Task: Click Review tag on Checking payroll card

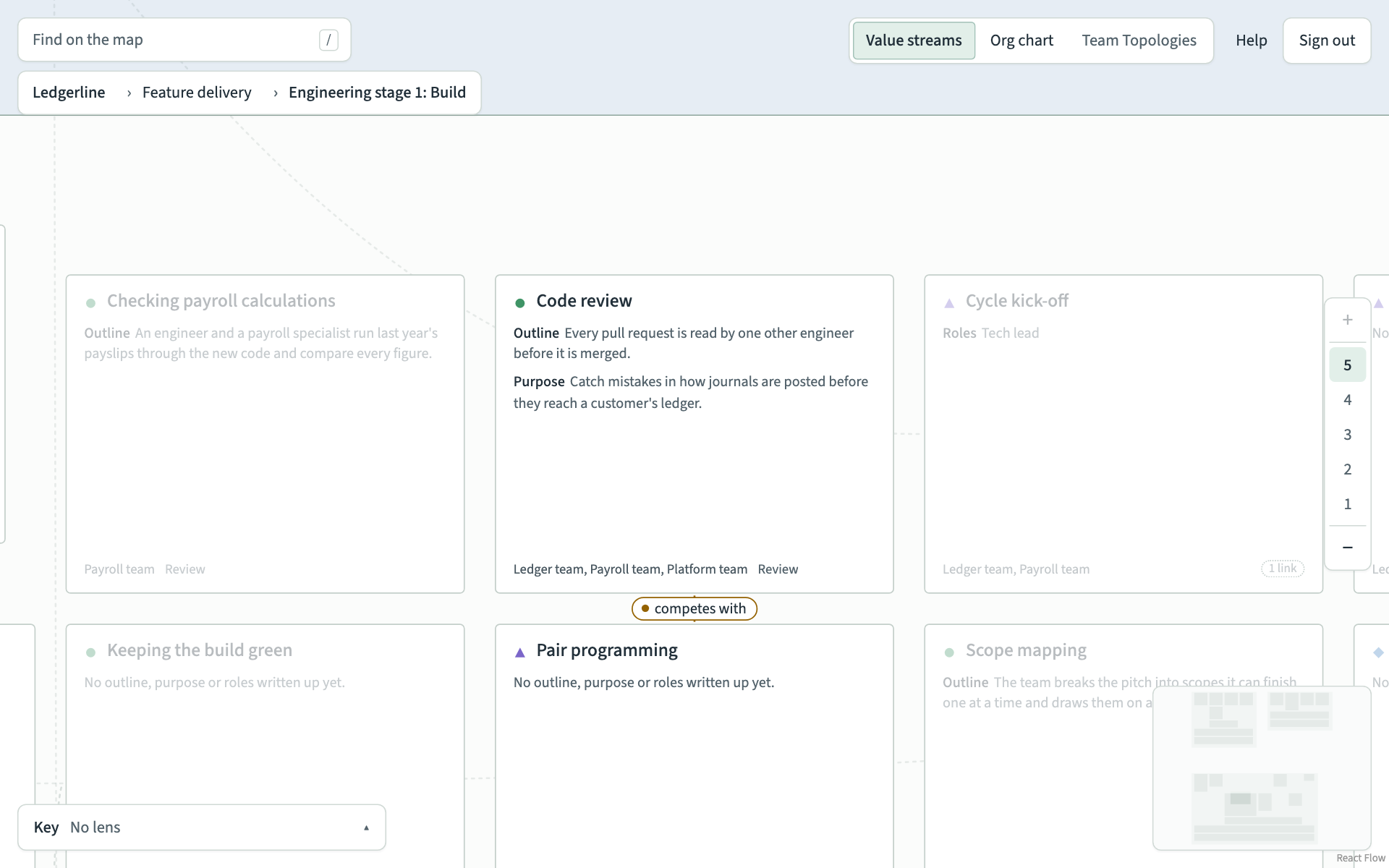Action: coord(184,569)
